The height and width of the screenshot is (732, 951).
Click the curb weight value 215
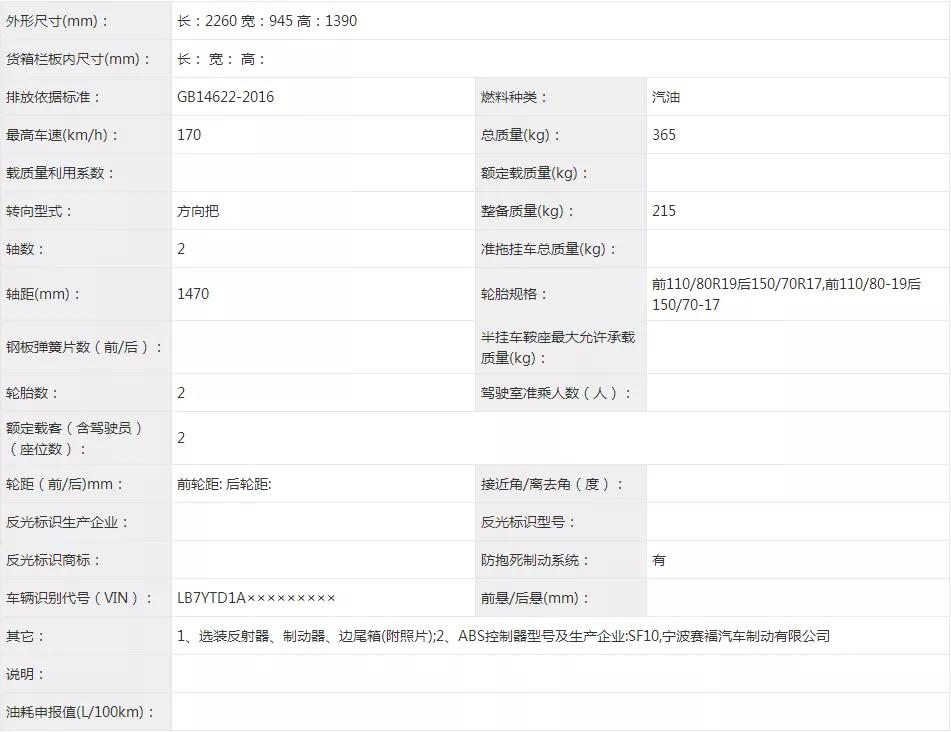coord(664,211)
